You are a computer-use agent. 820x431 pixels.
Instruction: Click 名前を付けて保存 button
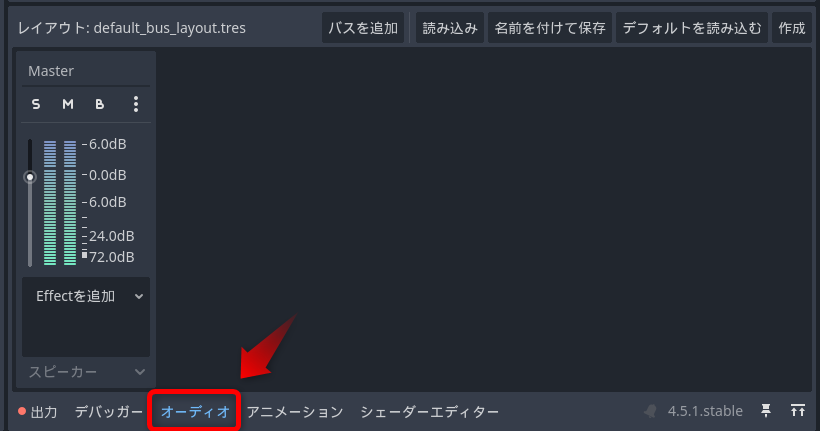[x=550, y=28]
